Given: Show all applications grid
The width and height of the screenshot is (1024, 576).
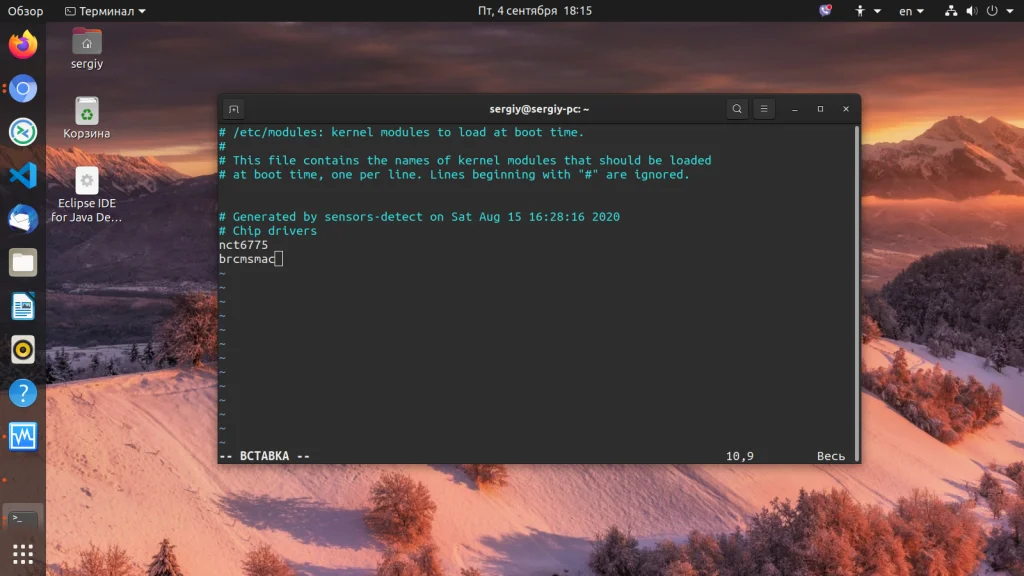Looking at the screenshot, I should [23, 554].
